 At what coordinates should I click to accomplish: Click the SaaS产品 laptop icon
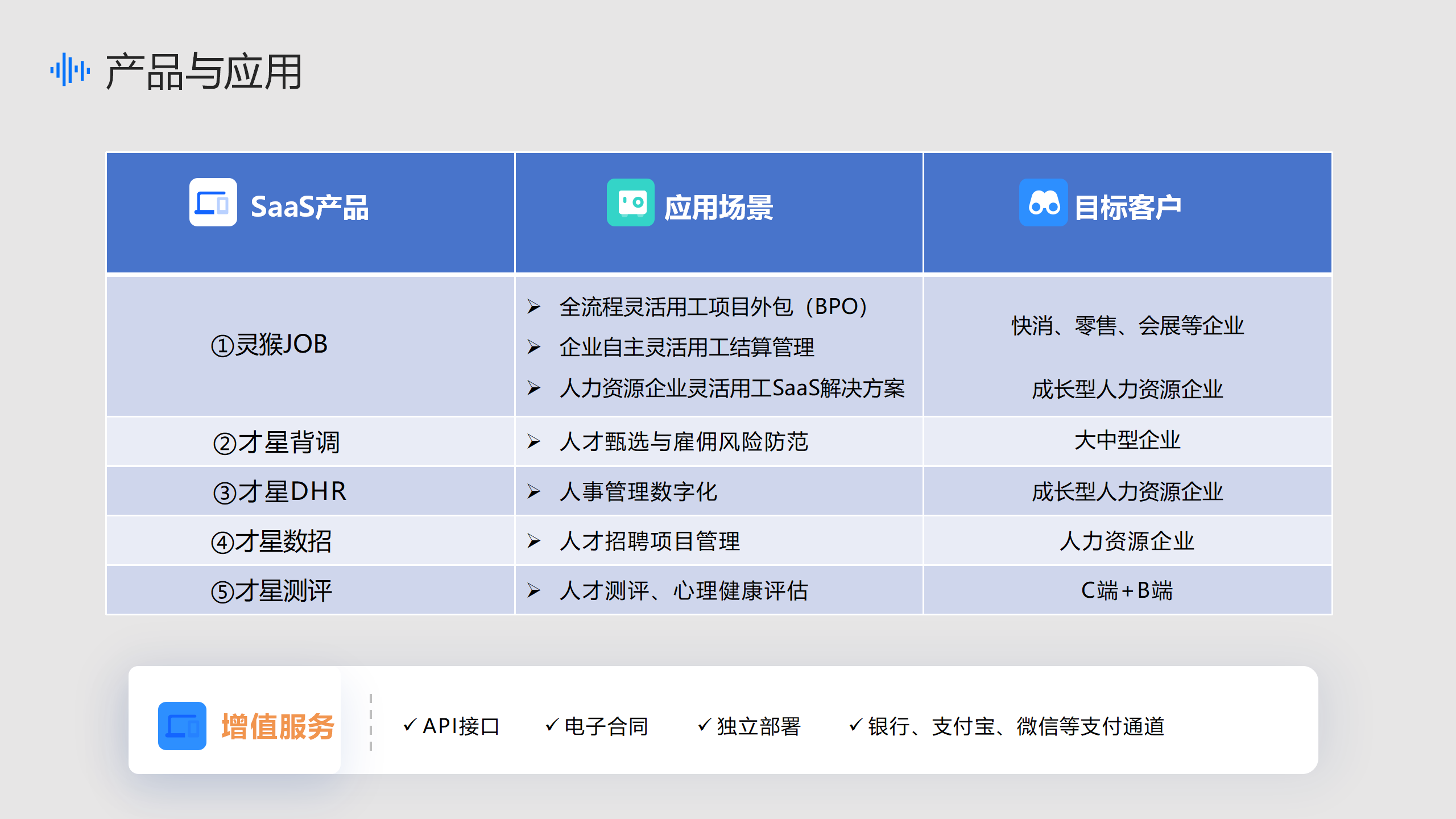coord(213,202)
